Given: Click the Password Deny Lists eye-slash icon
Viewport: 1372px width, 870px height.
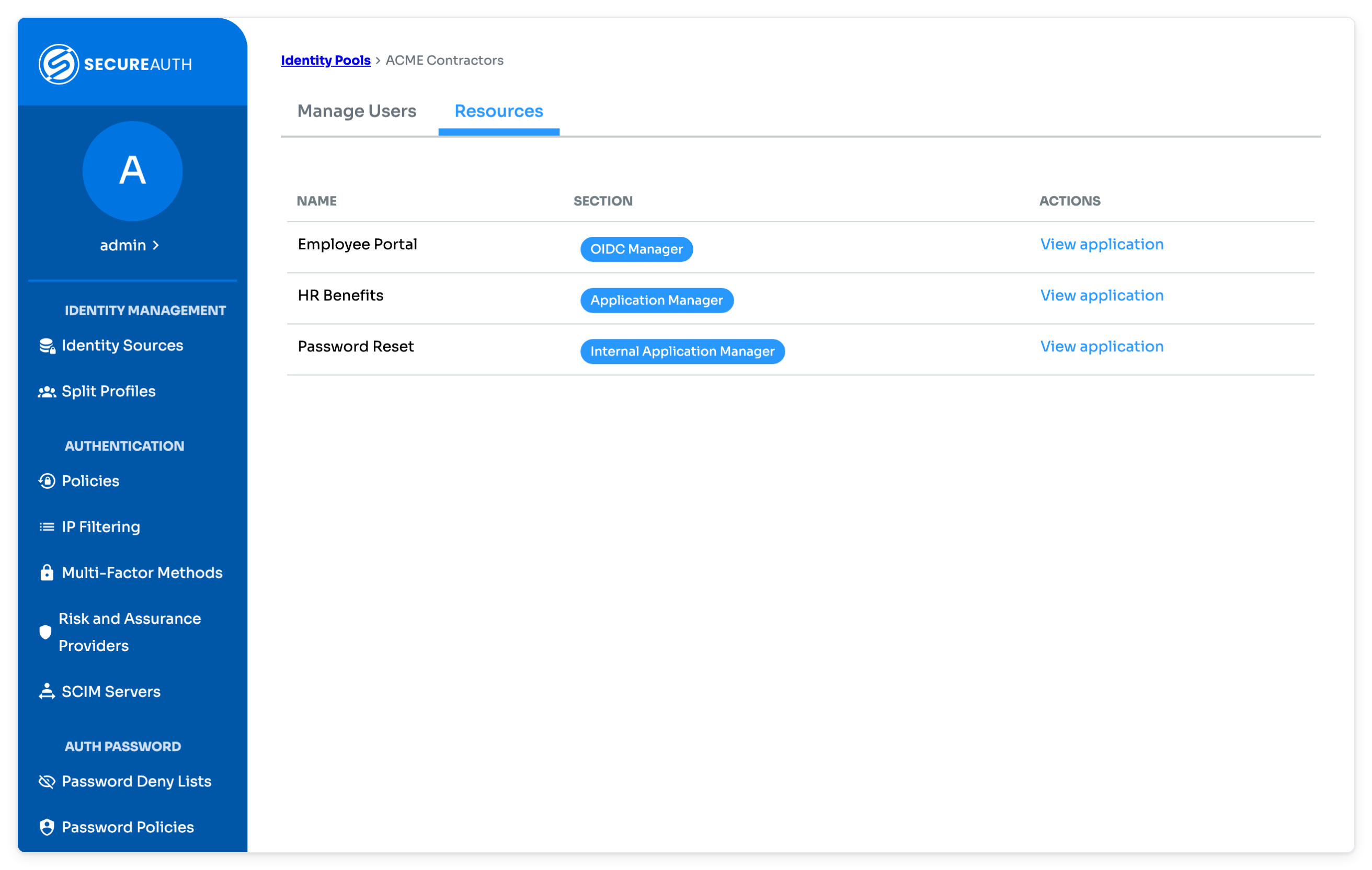Looking at the screenshot, I should pos(47,781).
